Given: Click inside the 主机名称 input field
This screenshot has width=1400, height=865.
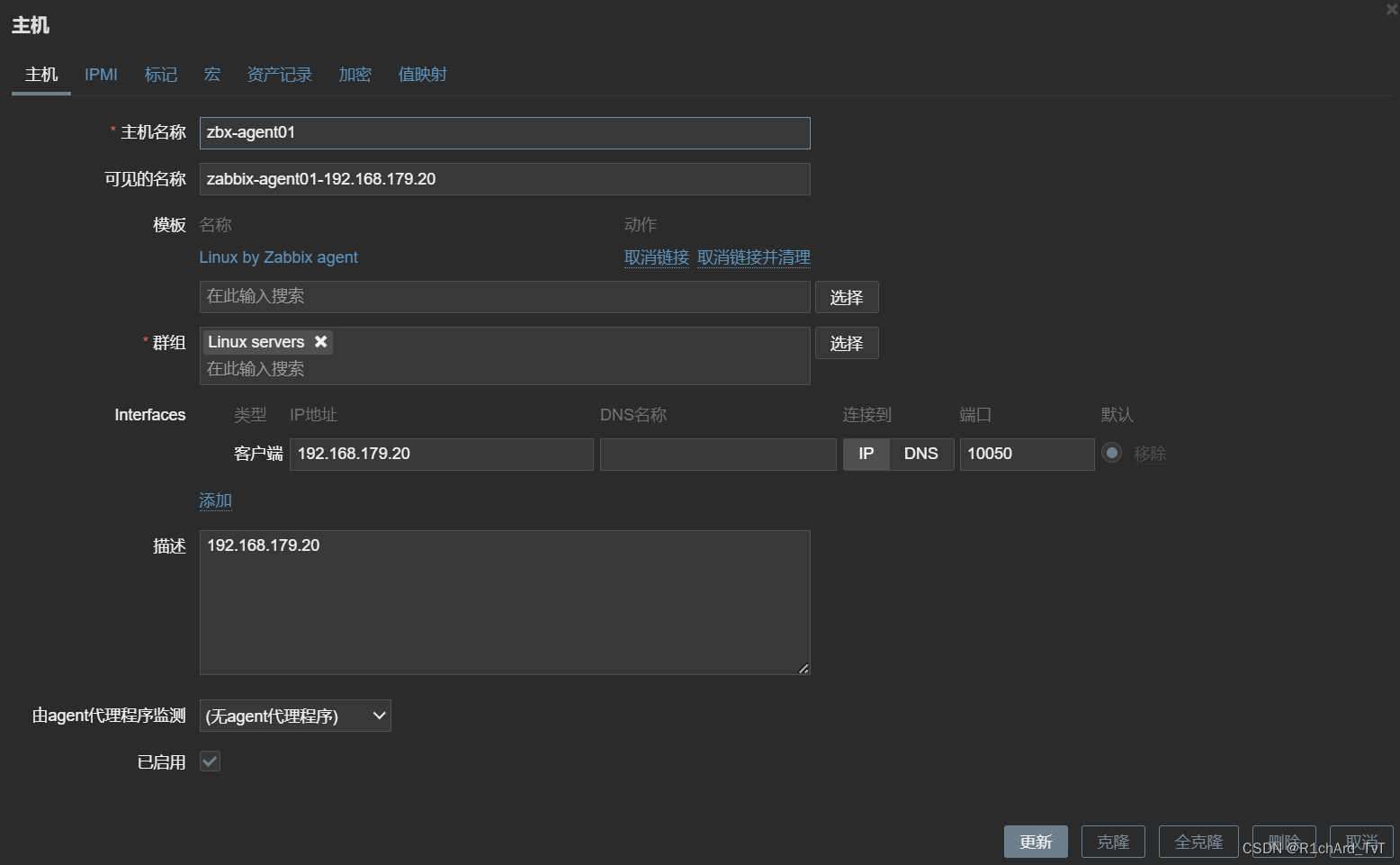Looking at the screenshot, I should point(504,132).
